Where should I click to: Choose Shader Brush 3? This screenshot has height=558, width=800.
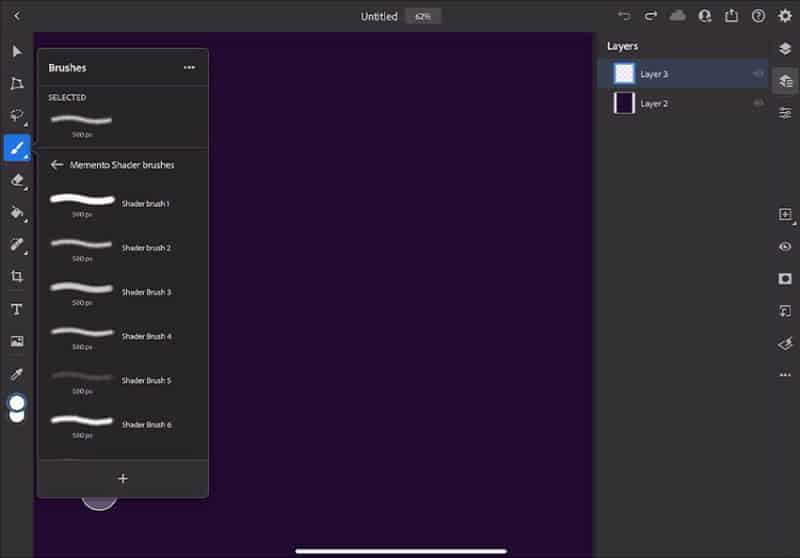(123, 293)
